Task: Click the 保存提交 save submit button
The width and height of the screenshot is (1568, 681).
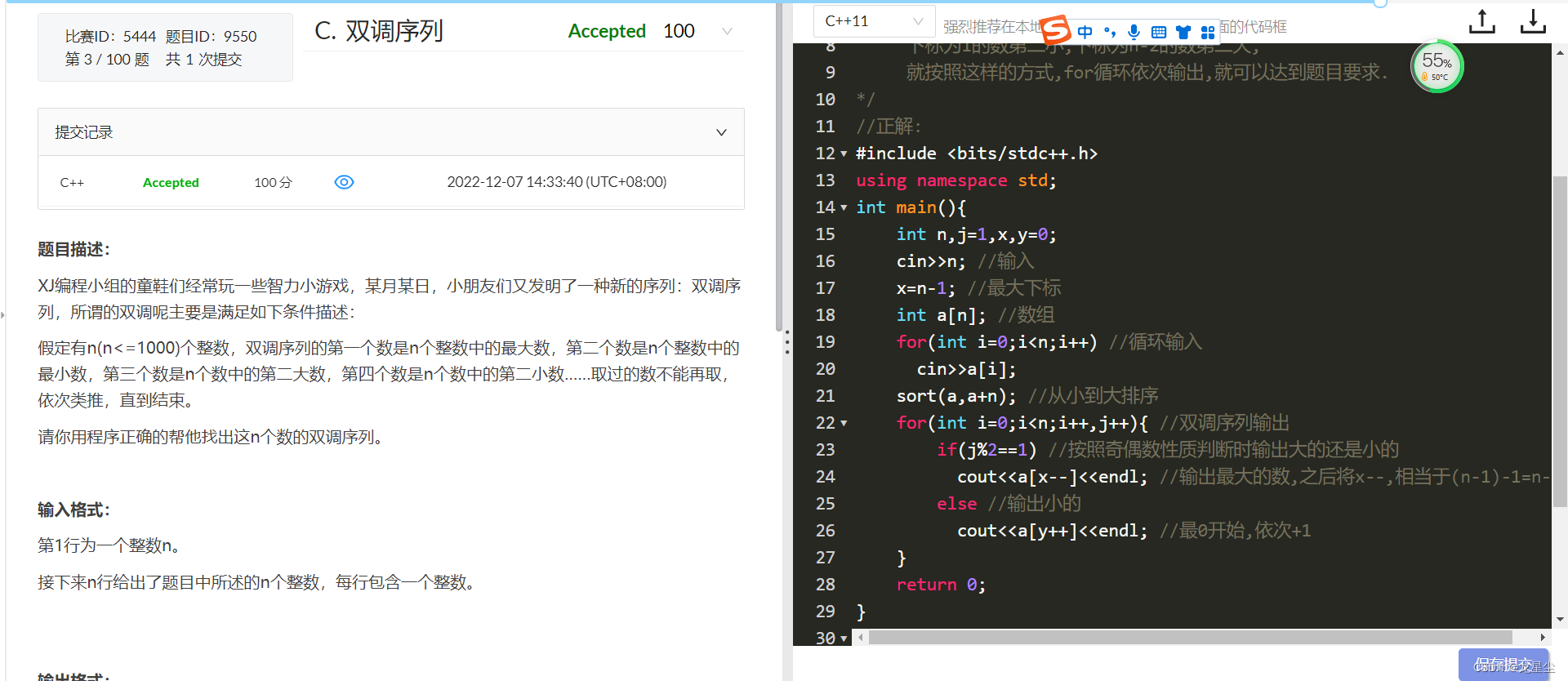Action: (1503, 665)
